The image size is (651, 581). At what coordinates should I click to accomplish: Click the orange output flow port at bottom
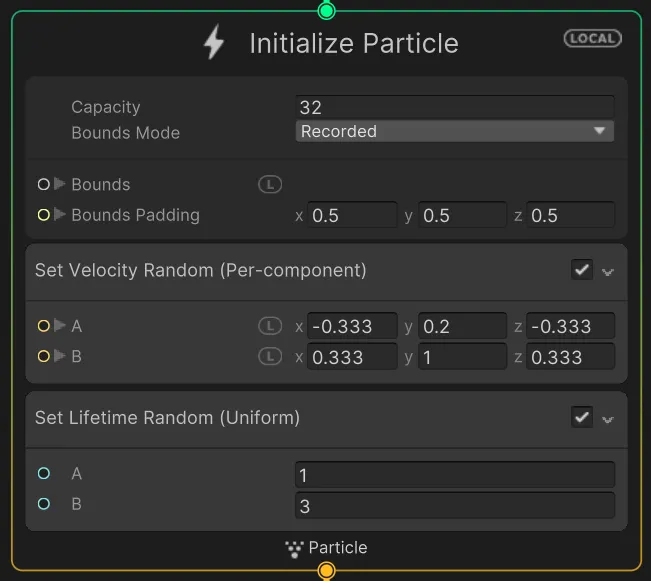point(326,571)
